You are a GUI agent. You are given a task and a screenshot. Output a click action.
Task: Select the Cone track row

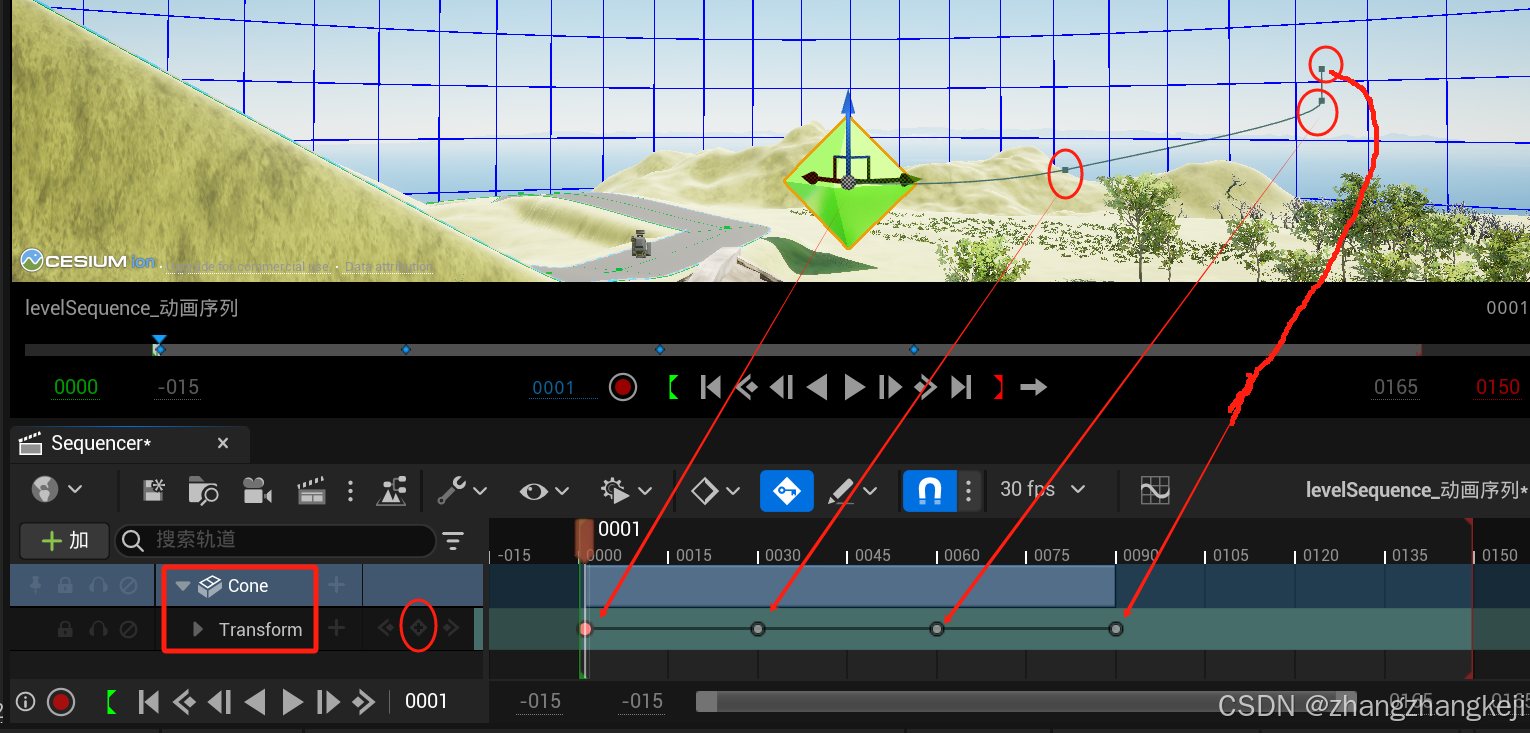tap(246, 586)
